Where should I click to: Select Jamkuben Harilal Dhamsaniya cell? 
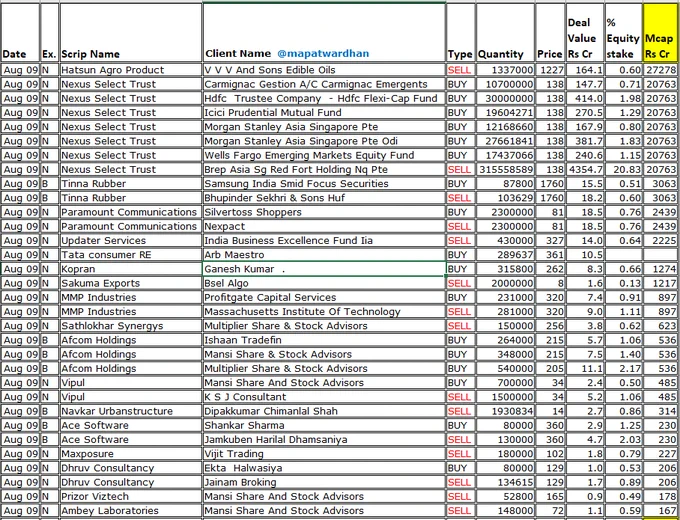tap(324, 440)
